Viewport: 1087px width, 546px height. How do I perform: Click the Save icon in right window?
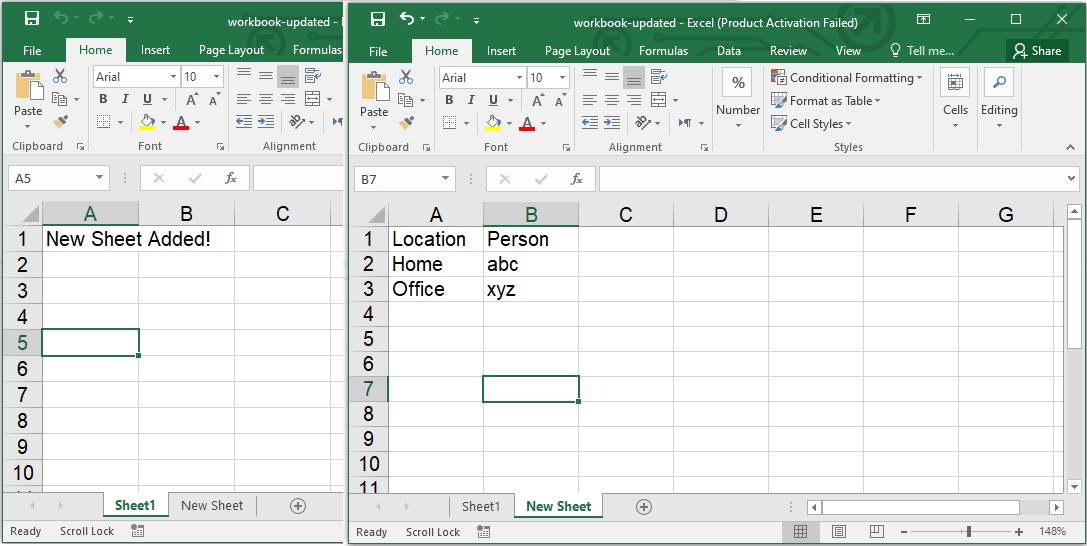pos(377,19)
